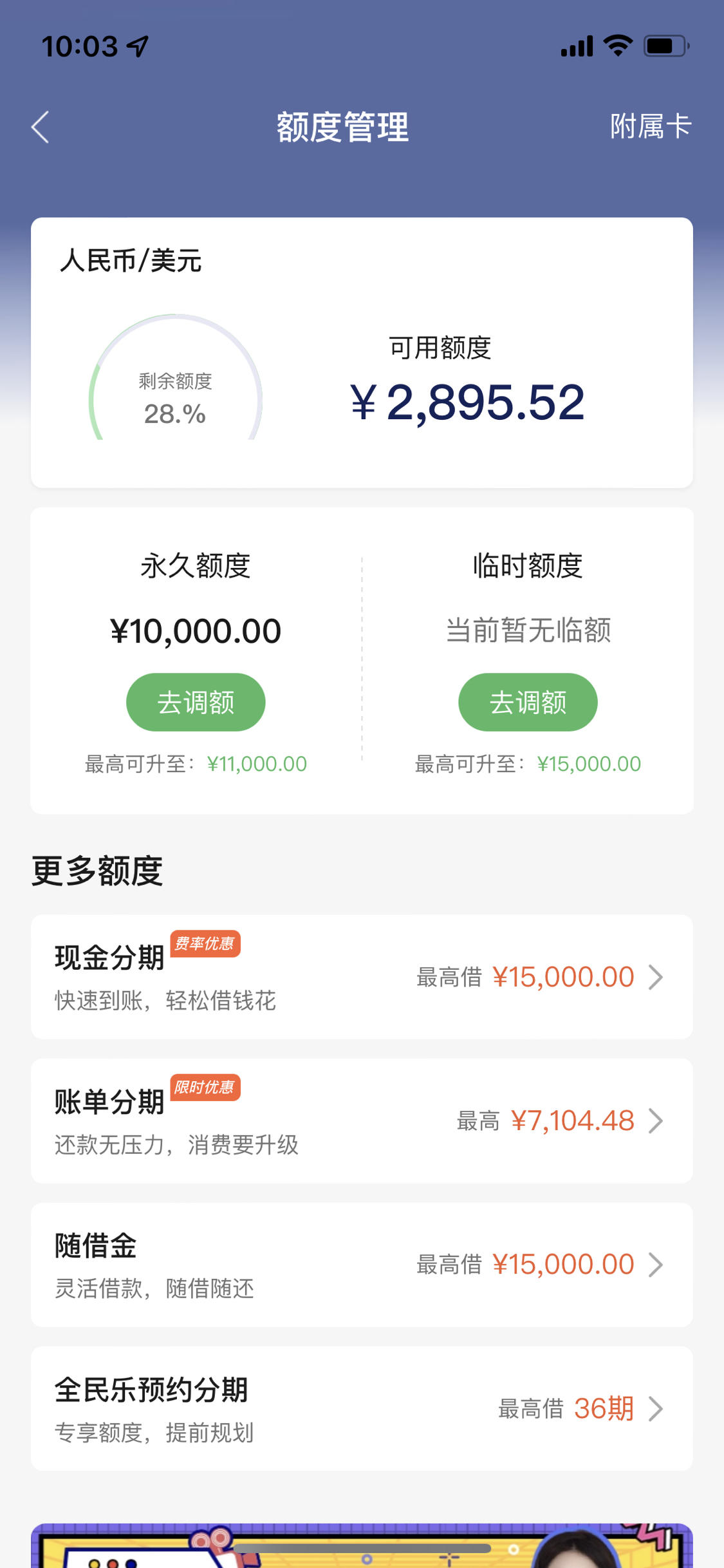The height and width of the screenshot is (1568, 724).
Task: Tap the 剩余额度 circular progress gauge
Action: (175, 380)
